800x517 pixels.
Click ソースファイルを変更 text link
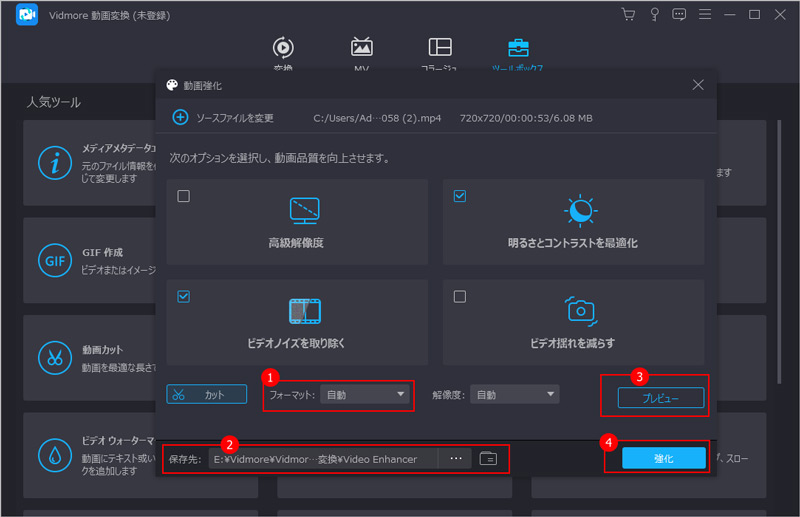point(235,118)
